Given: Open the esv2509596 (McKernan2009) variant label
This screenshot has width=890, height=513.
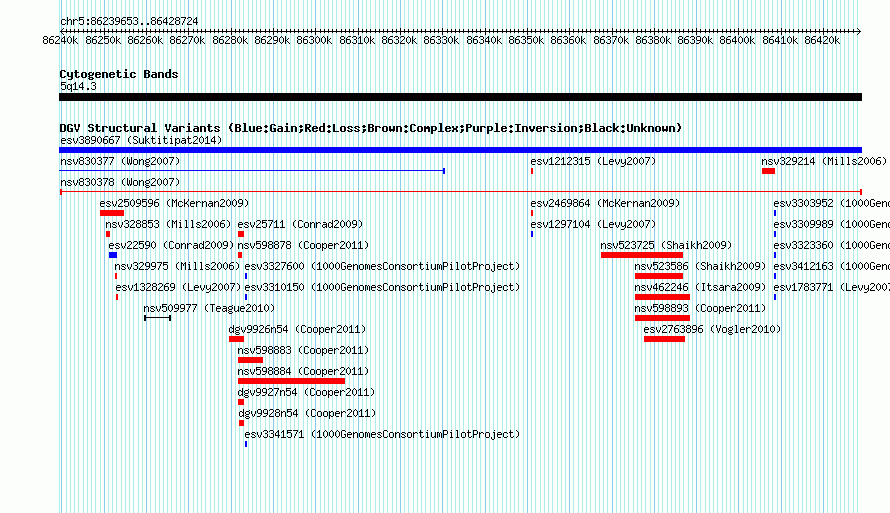Looking at the screenshot, I should (x=174, y=203).
